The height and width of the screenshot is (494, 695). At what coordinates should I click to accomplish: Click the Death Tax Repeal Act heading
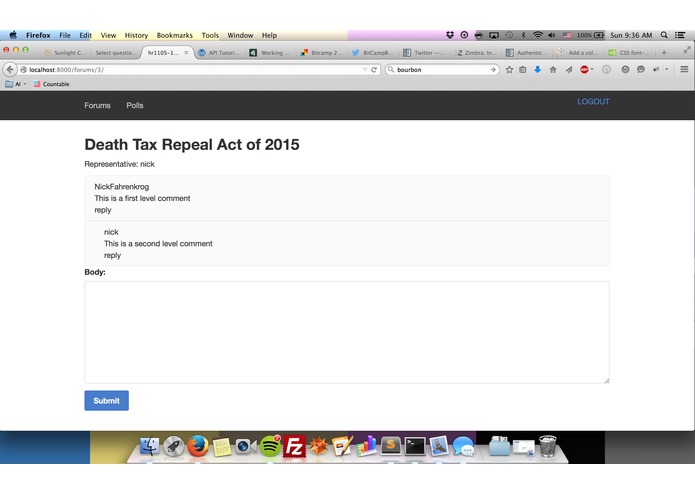click(x=192, y=144)
